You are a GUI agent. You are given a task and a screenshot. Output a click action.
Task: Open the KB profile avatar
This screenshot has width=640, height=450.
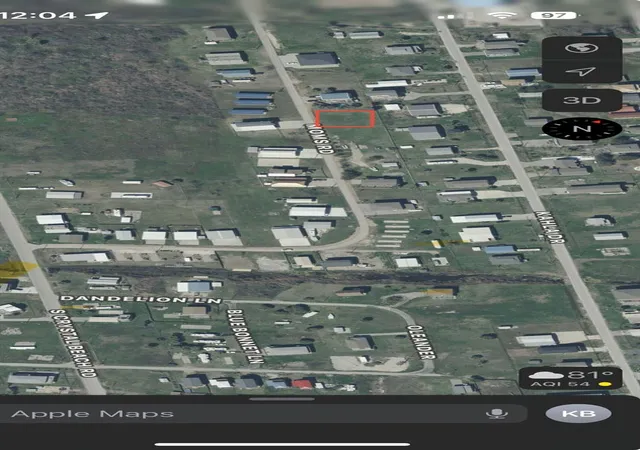tap(578, 414)
